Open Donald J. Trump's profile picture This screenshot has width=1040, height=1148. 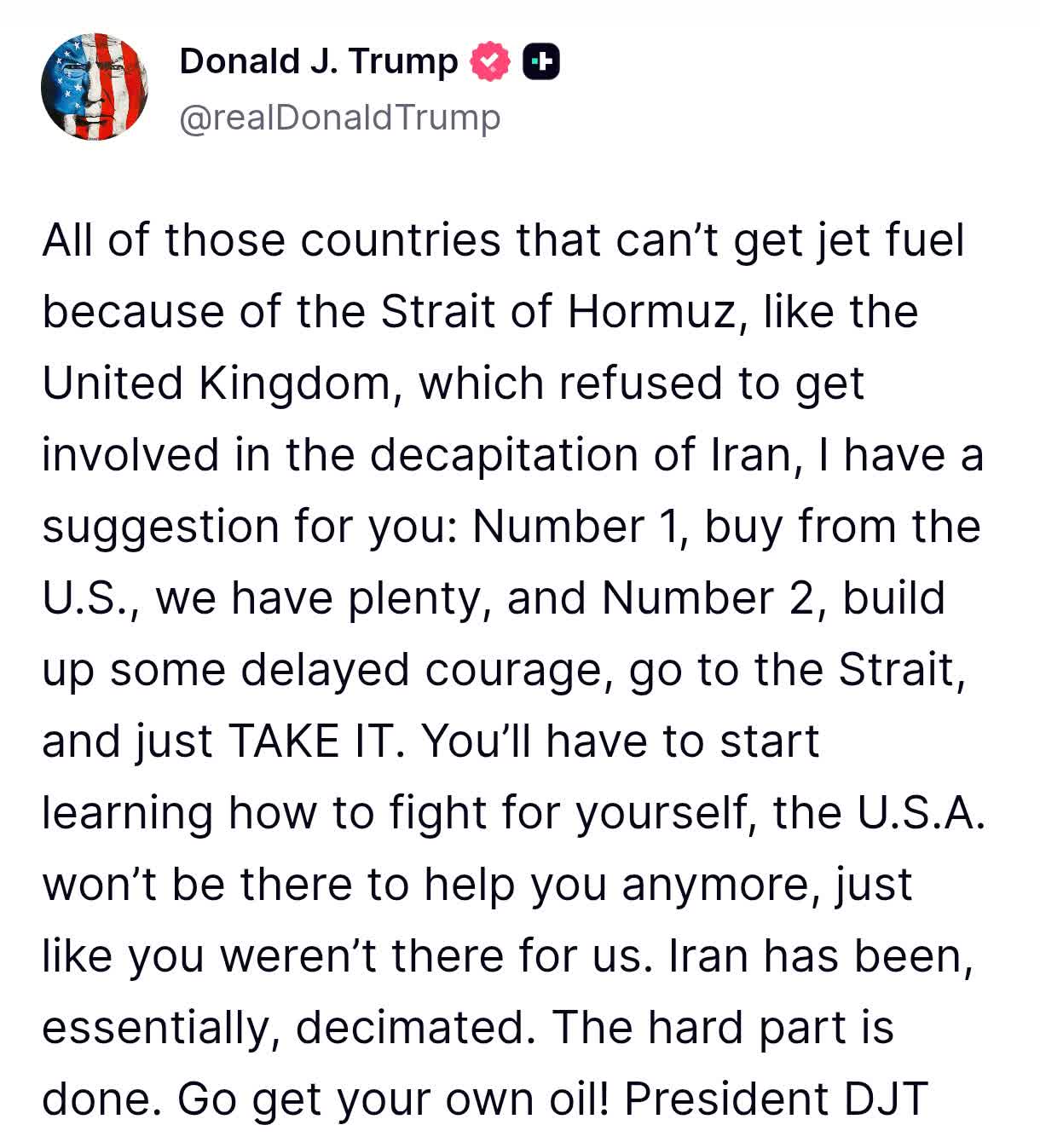pos(95,87)
